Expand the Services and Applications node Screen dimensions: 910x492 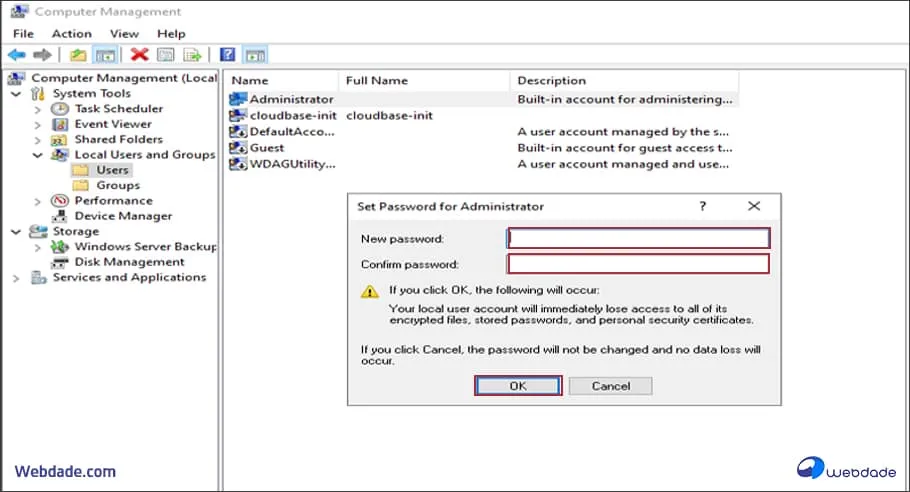coord(17,278)
